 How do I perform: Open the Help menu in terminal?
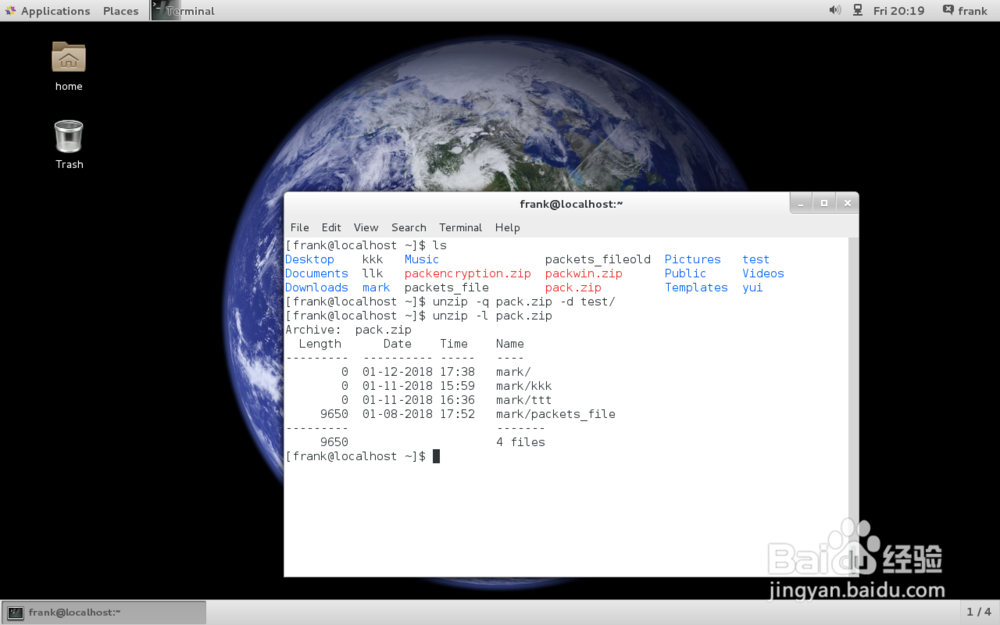tap(508, 227)
